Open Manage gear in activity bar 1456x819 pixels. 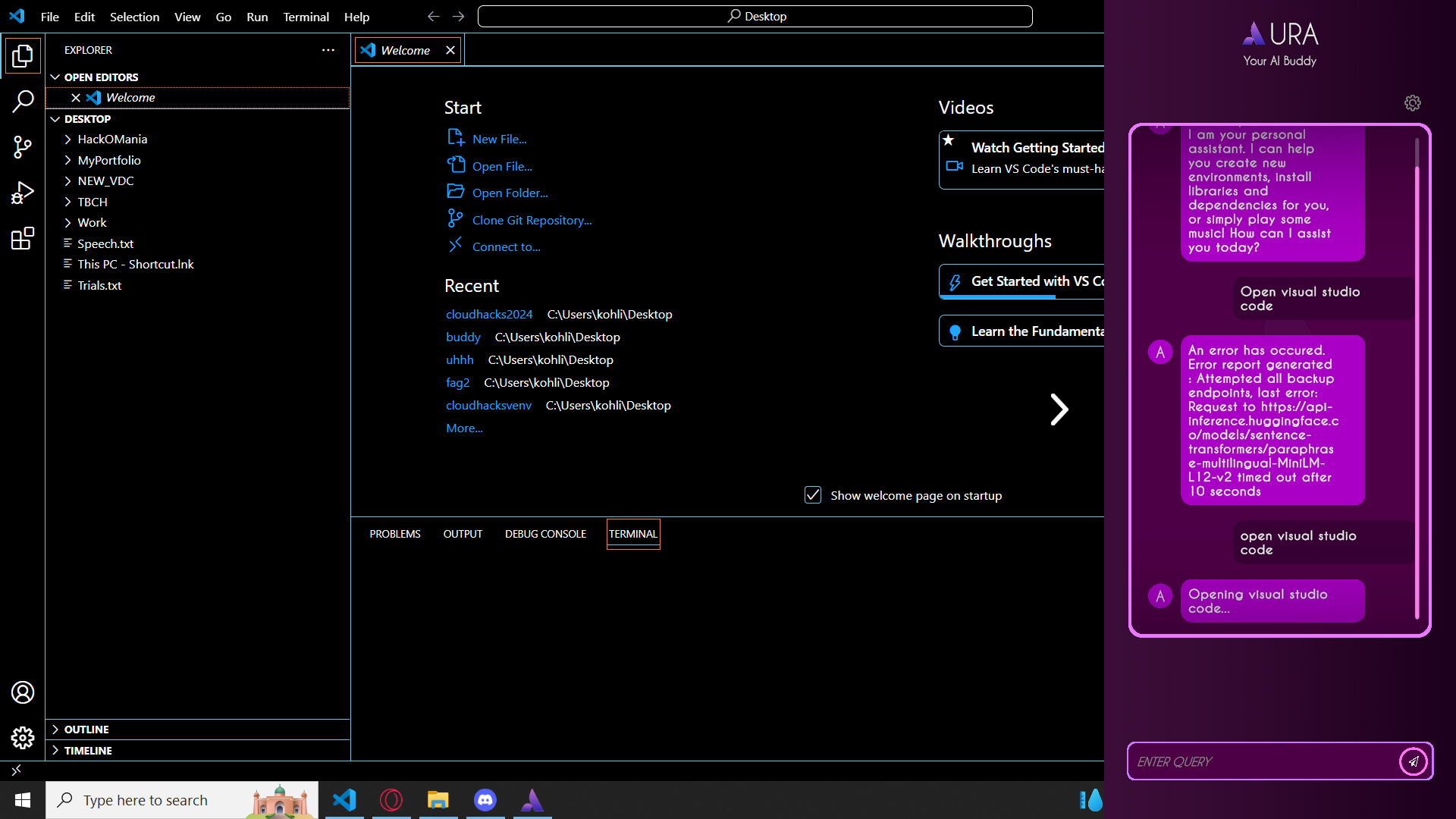(x=23, y=738)
